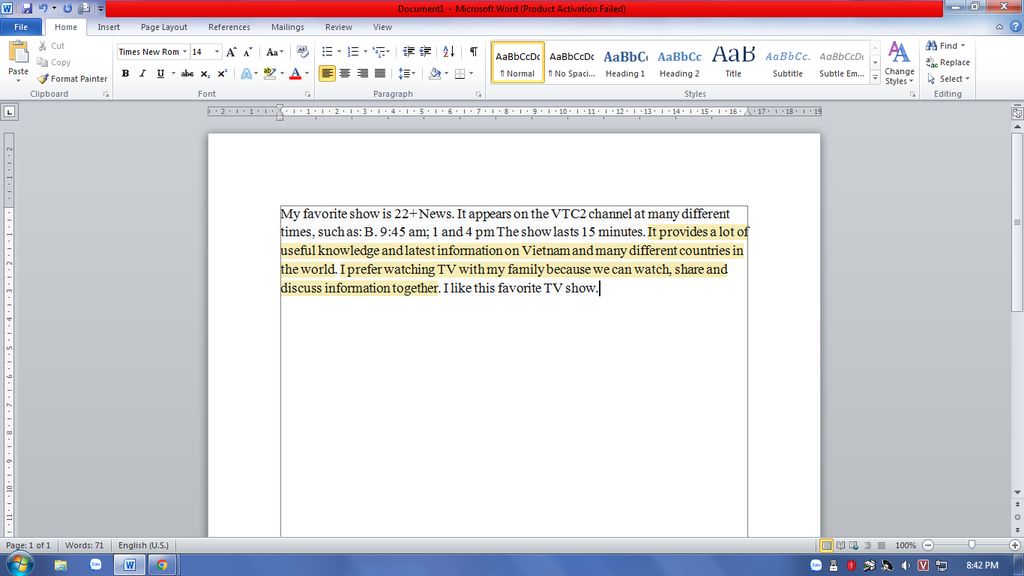Click the Copy icon
Screen dimensions: 1024x576
click(42, 62)
